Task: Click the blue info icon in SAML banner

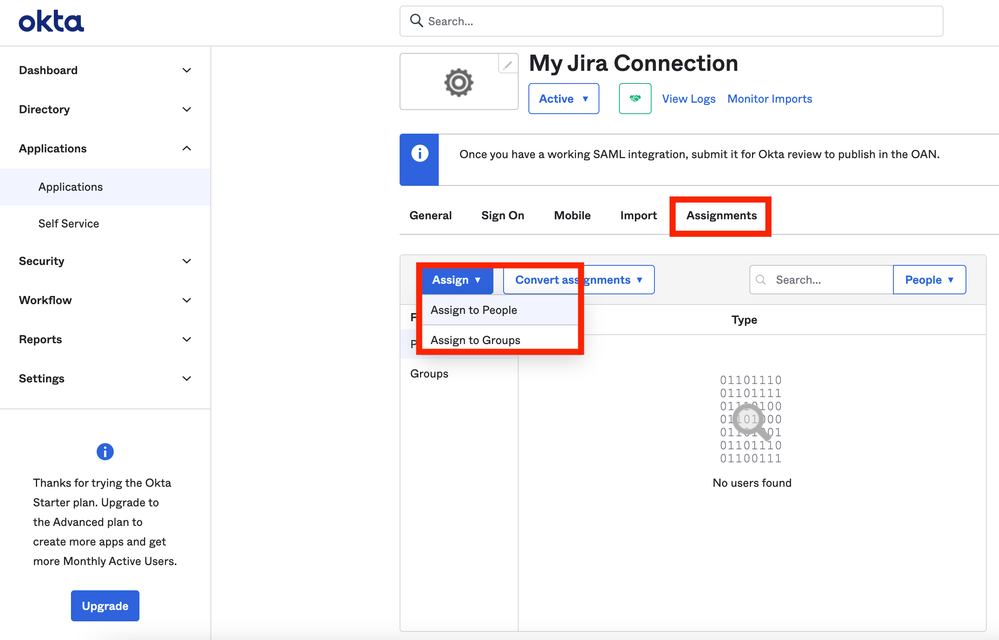Action: [x=419, y=153]
